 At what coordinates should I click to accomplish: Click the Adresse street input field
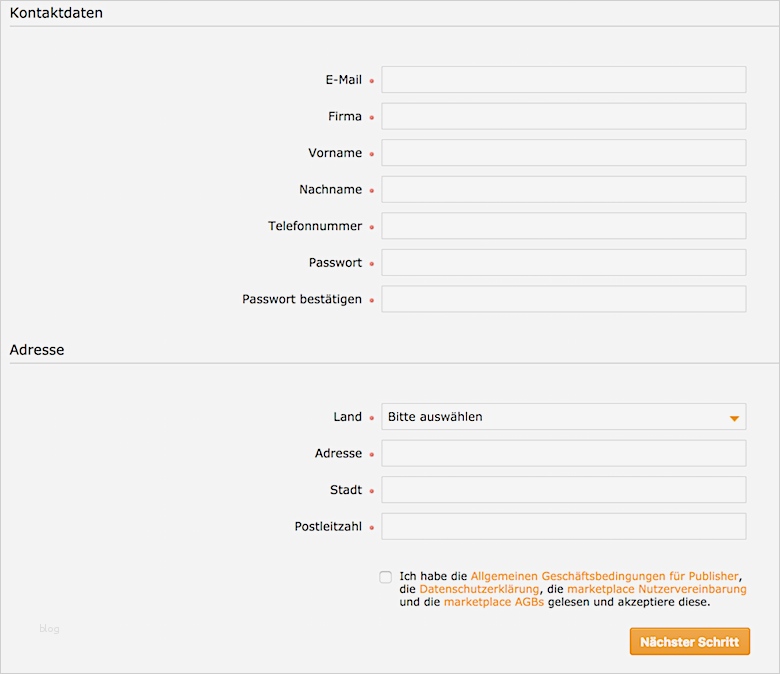563,454
